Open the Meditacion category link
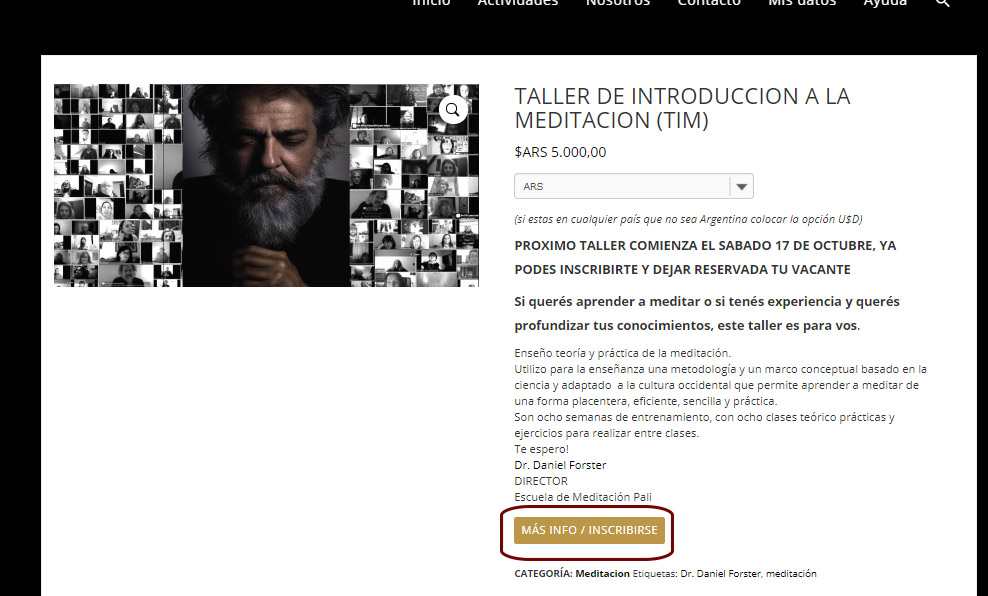Viewport: 988px width, 596px height. pos(602,574)
